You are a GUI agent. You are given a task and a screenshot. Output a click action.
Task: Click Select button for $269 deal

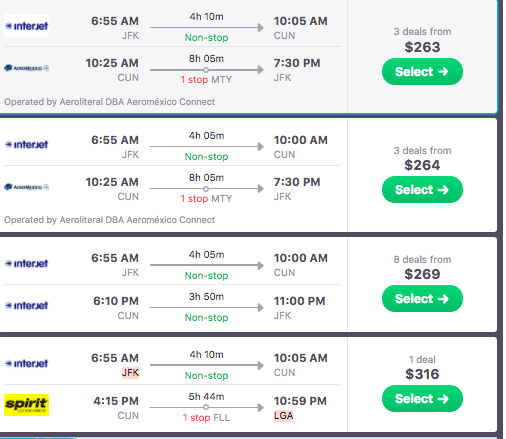pos(422,299)
